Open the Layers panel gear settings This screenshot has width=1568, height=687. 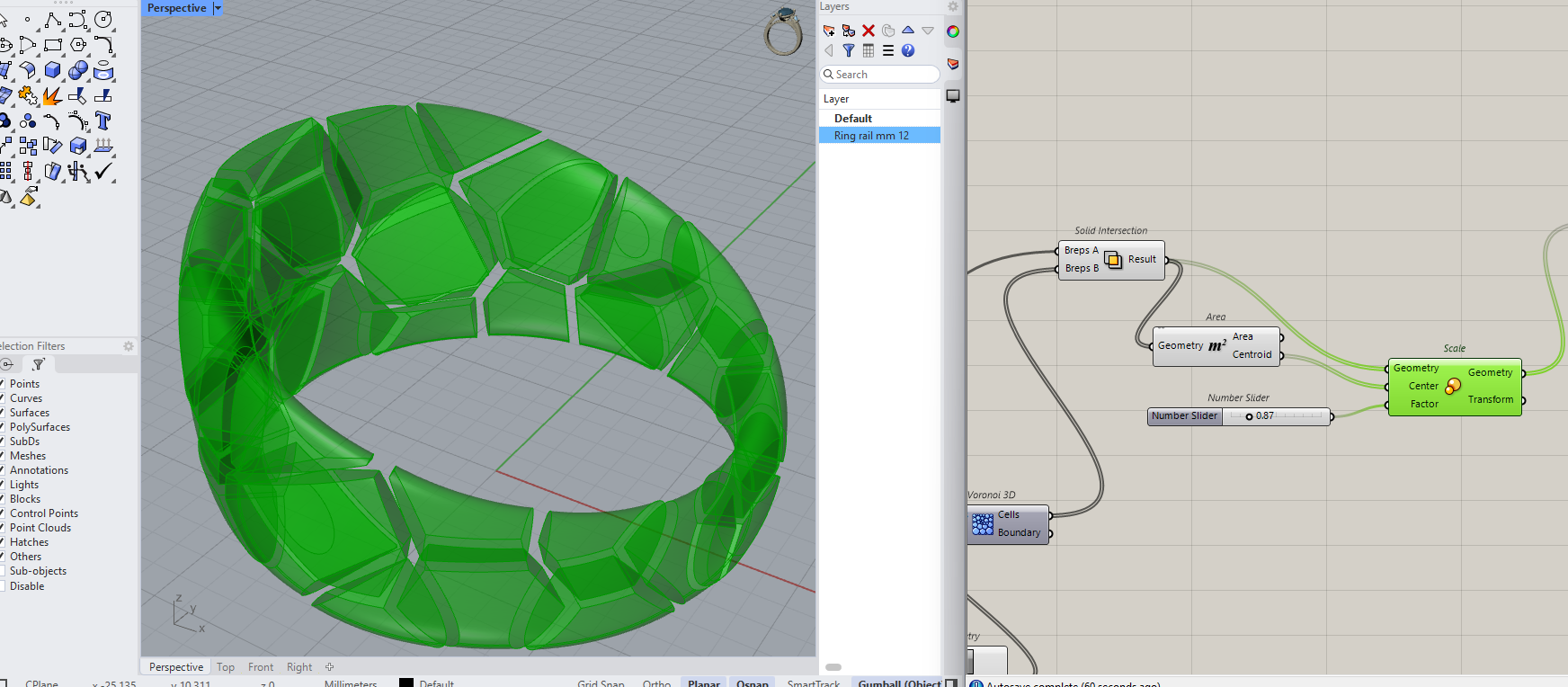(953, 6)
